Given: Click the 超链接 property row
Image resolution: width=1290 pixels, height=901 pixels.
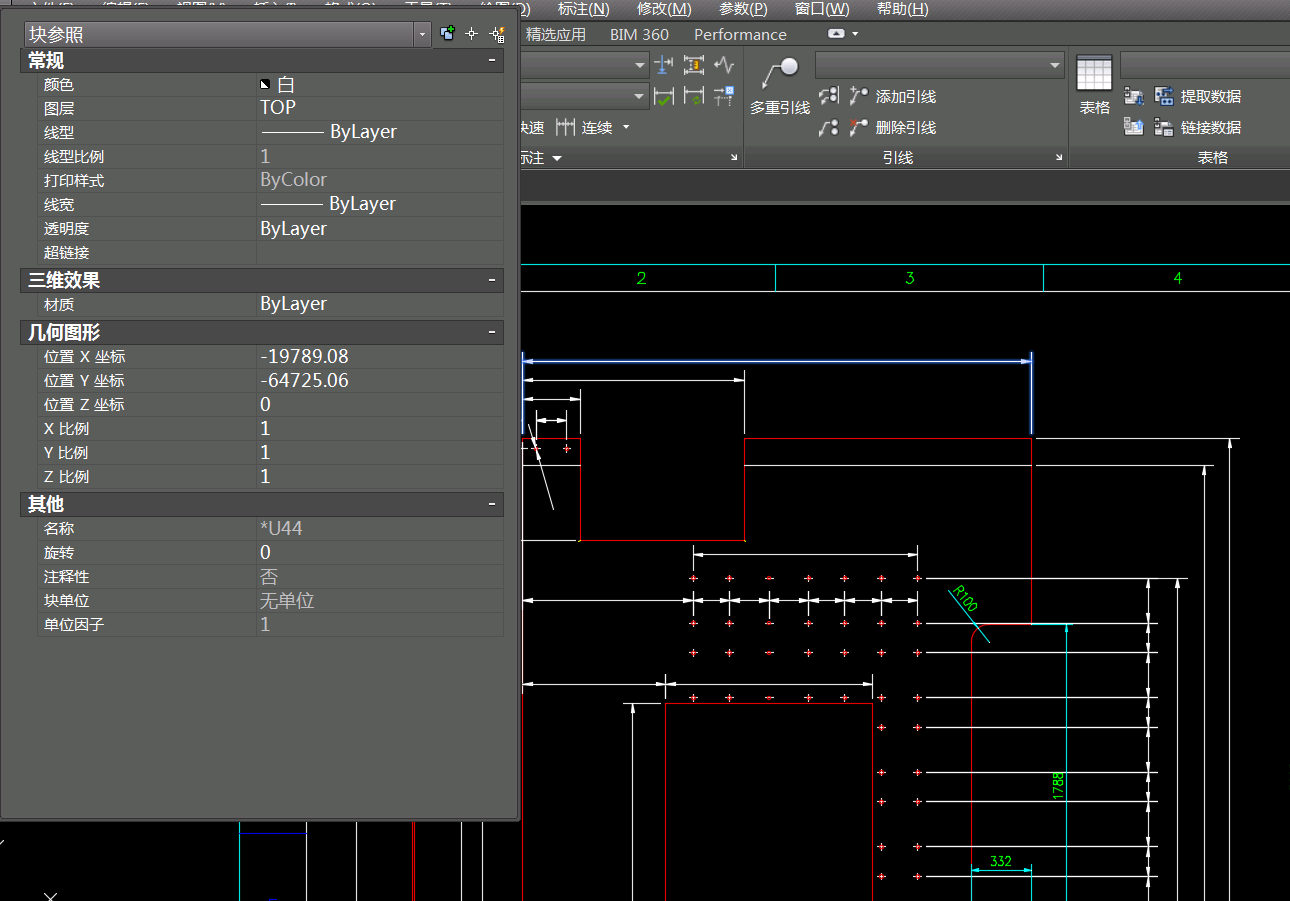Looking at the screenshot, I should pyautogui.click(x=270, y=253).
